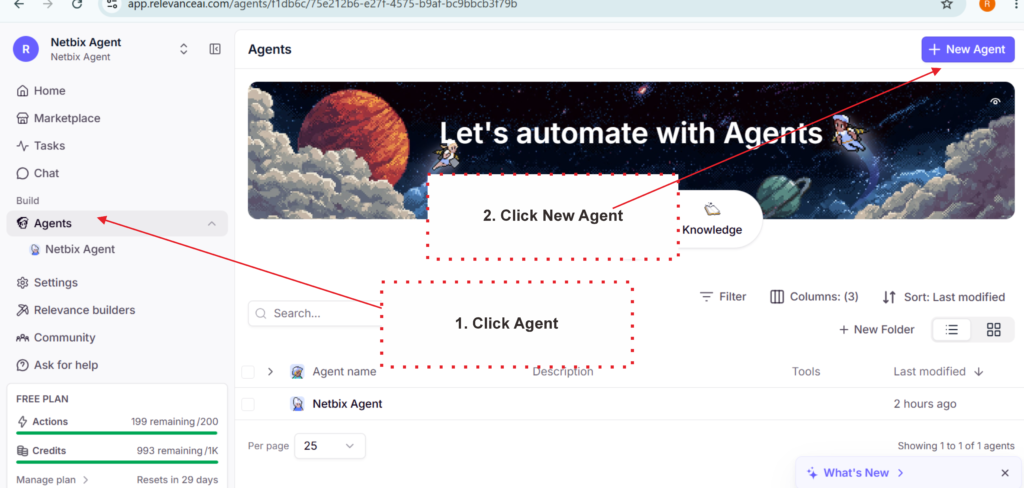
Task: Click the site info icon in address bar
Action: pyautogui.click(x=111, y=4)
